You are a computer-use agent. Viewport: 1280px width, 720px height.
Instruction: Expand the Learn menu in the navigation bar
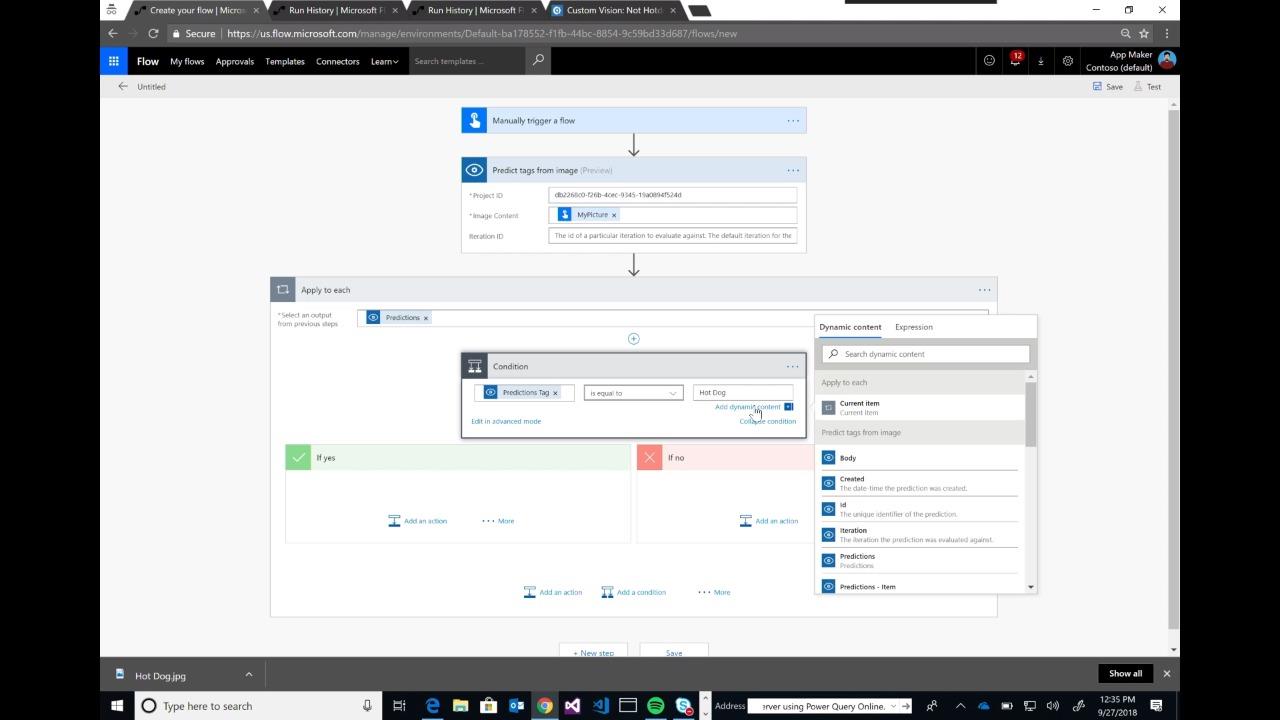384,61
